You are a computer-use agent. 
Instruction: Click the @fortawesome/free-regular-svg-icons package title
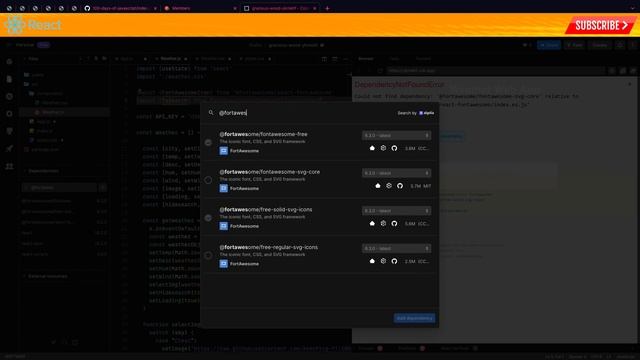tap(269, 247)
